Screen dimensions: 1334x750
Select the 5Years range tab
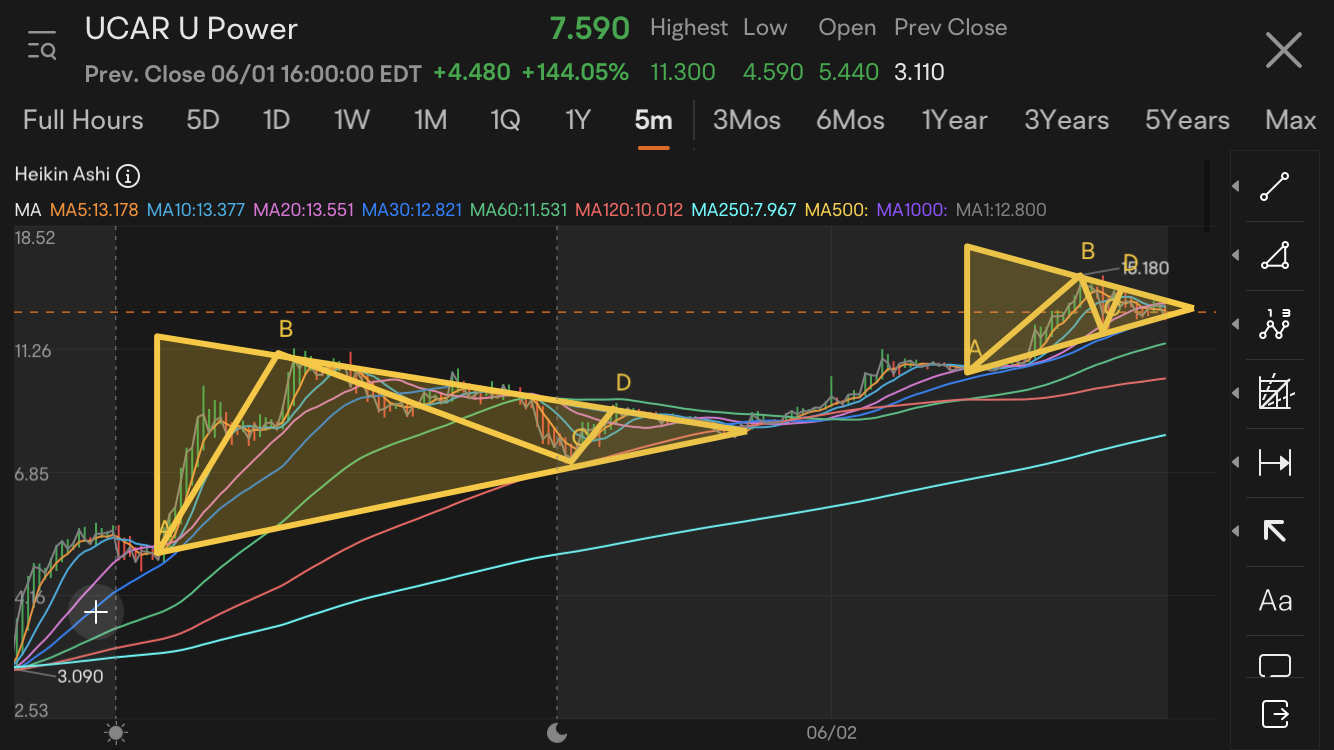click(x=1187, y=120)
